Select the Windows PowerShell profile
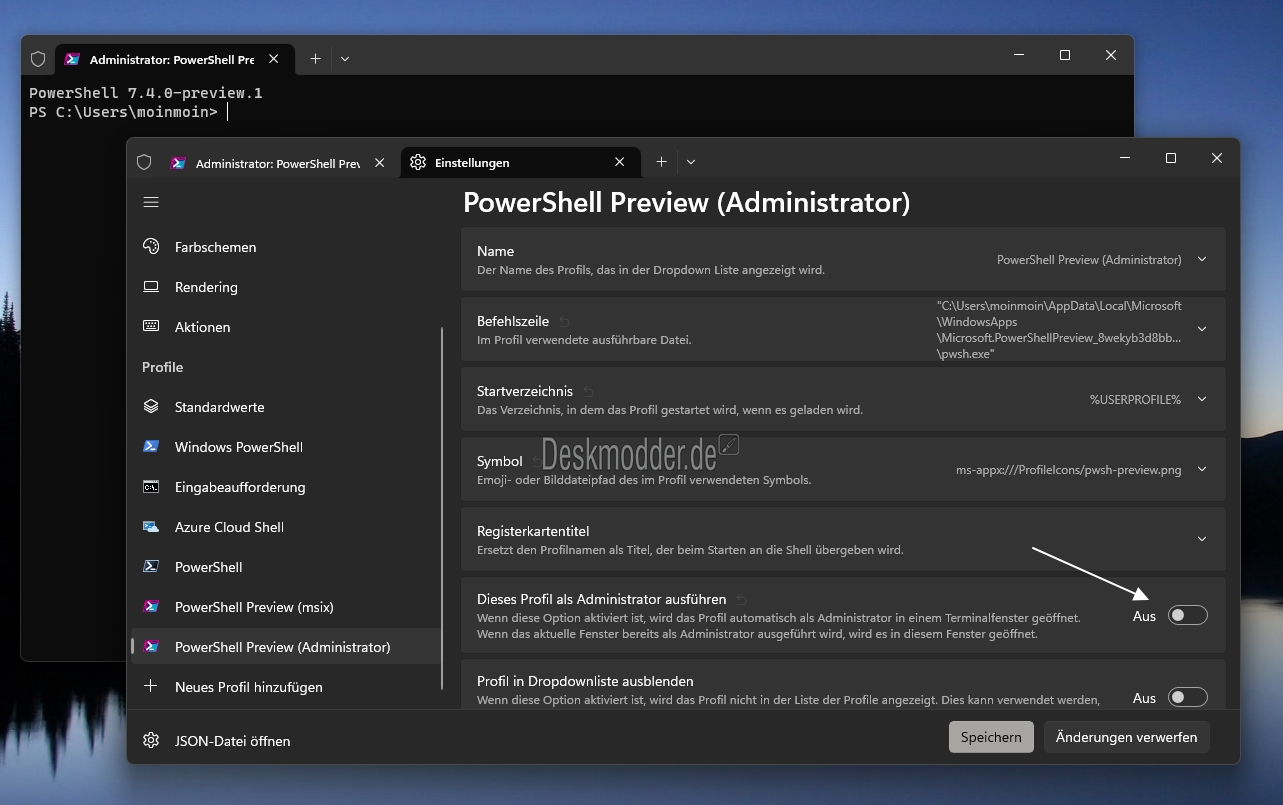Viewport: 1283px width, 805px height. [286, 447]
